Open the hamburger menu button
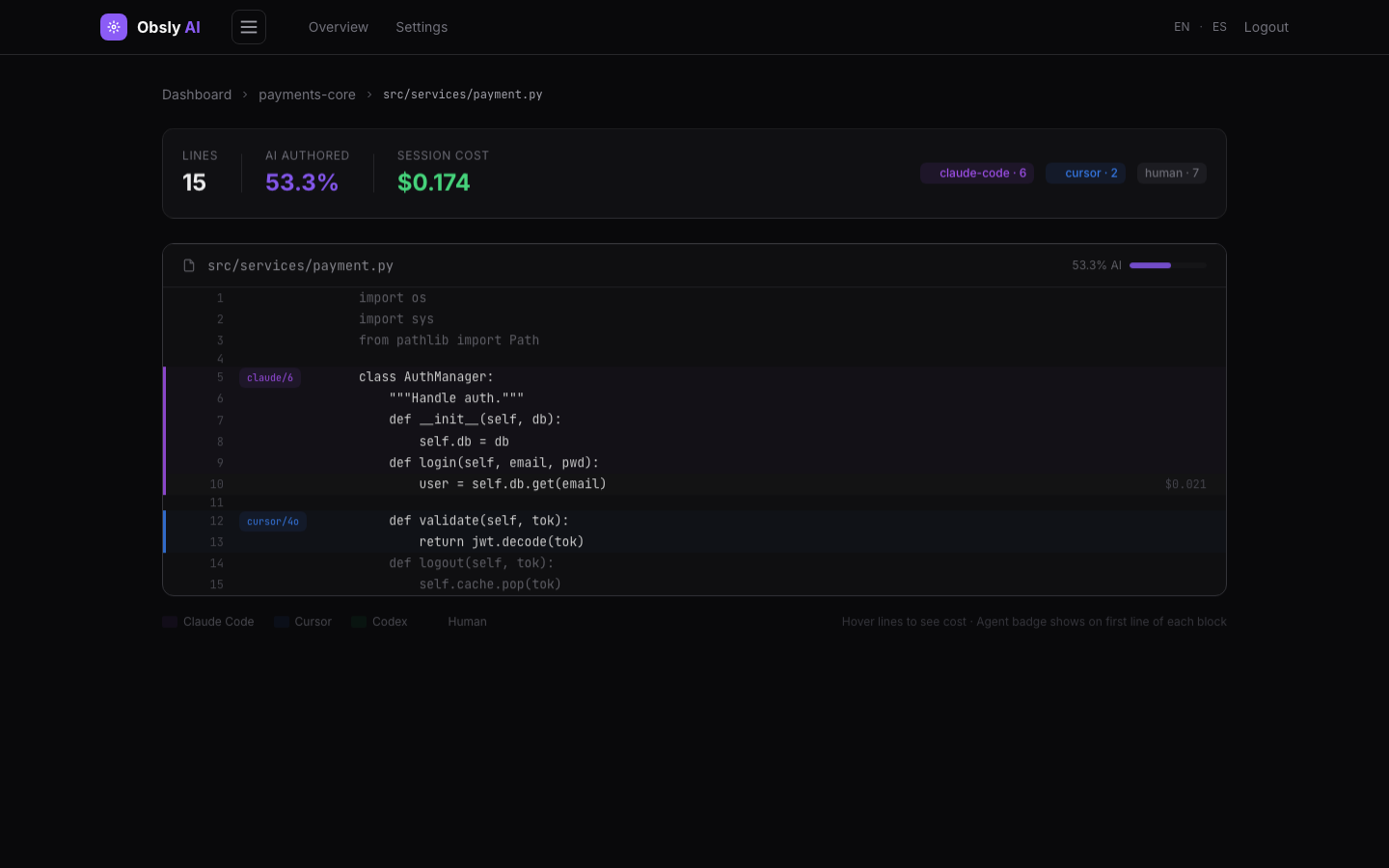 click(249, 27)
